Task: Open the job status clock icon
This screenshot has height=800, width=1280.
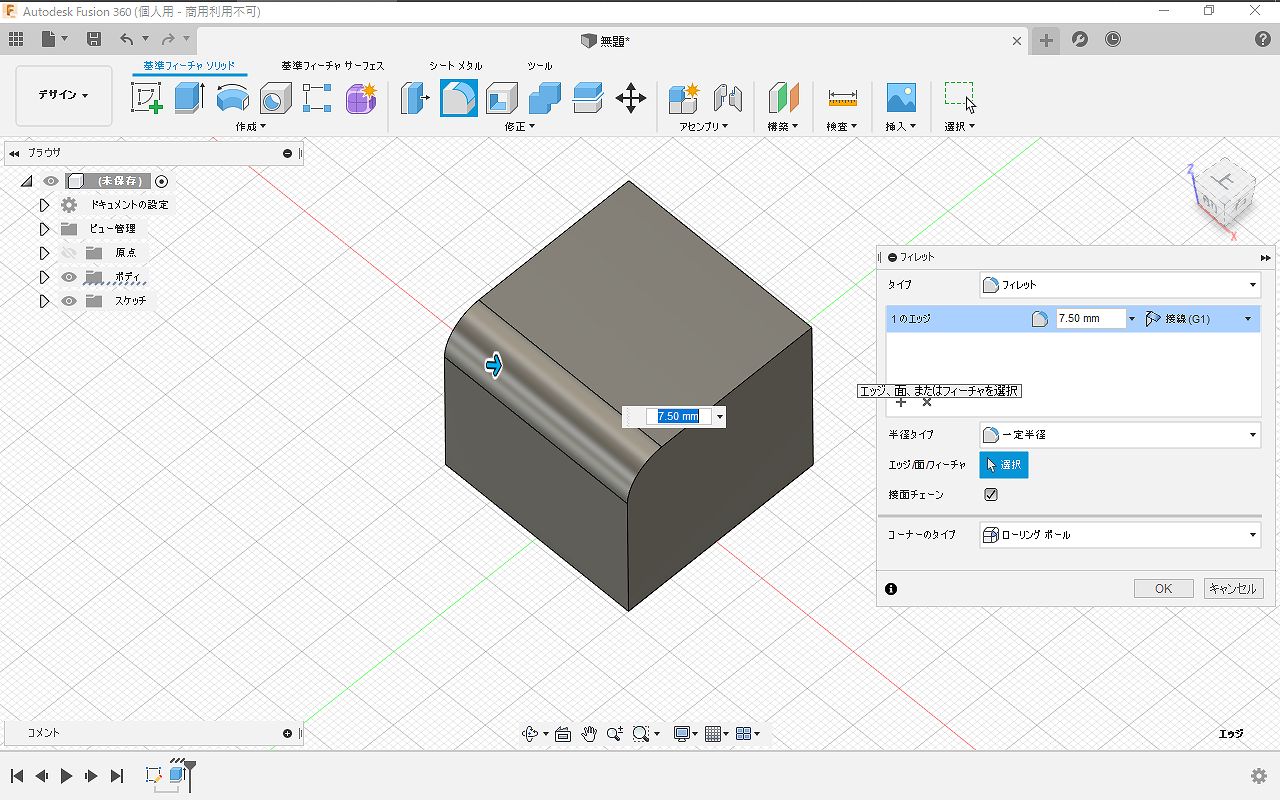Action: point(1113,40)
